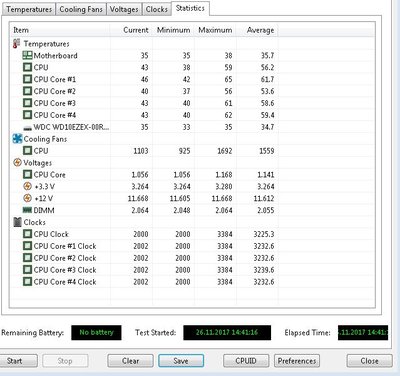This screenshot has width=400, height=376.
Task: Click the Voltages lightning icon
Action: click(17, 163)
